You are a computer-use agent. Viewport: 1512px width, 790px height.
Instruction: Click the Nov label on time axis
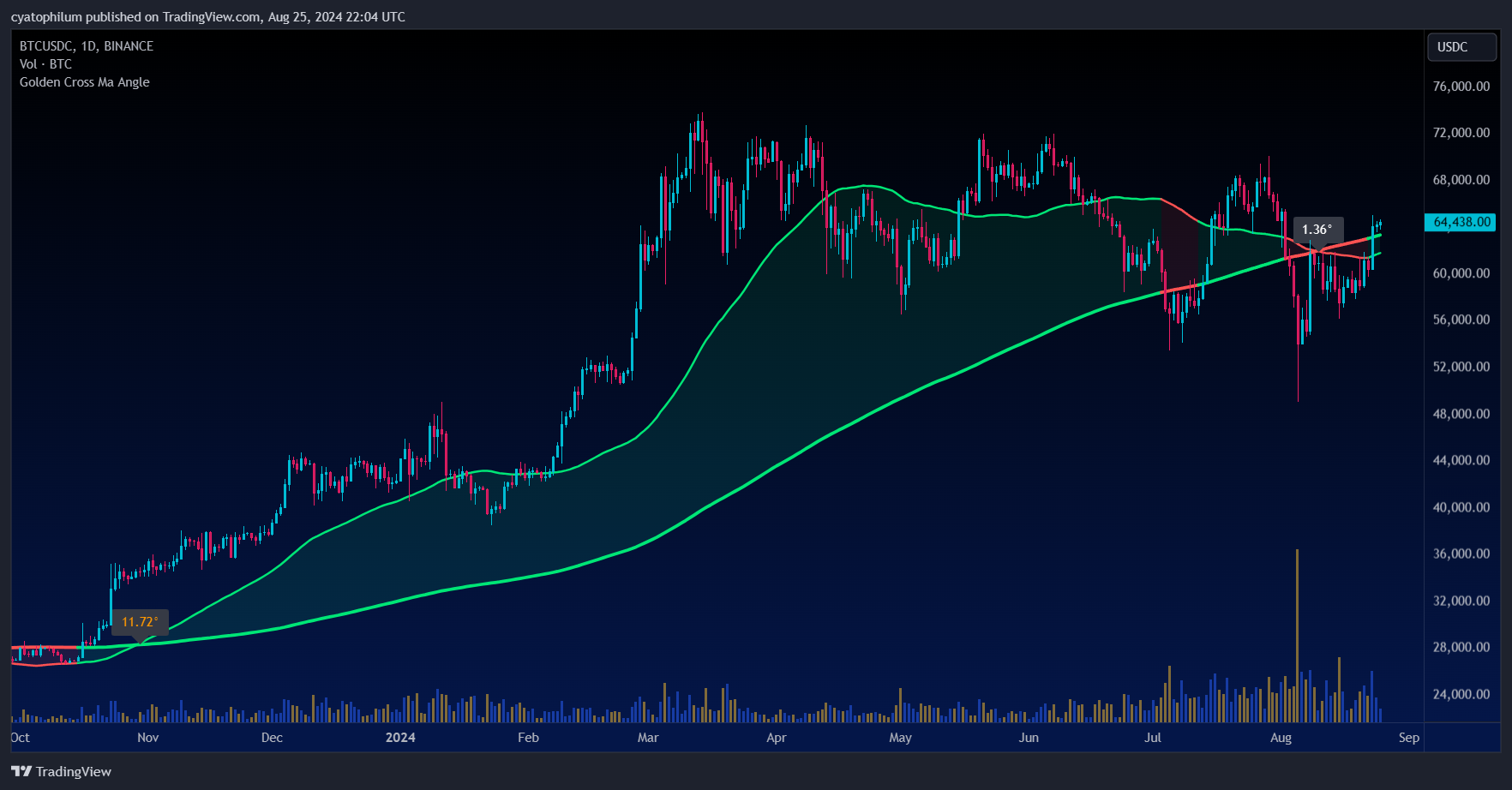pos(148,738)
